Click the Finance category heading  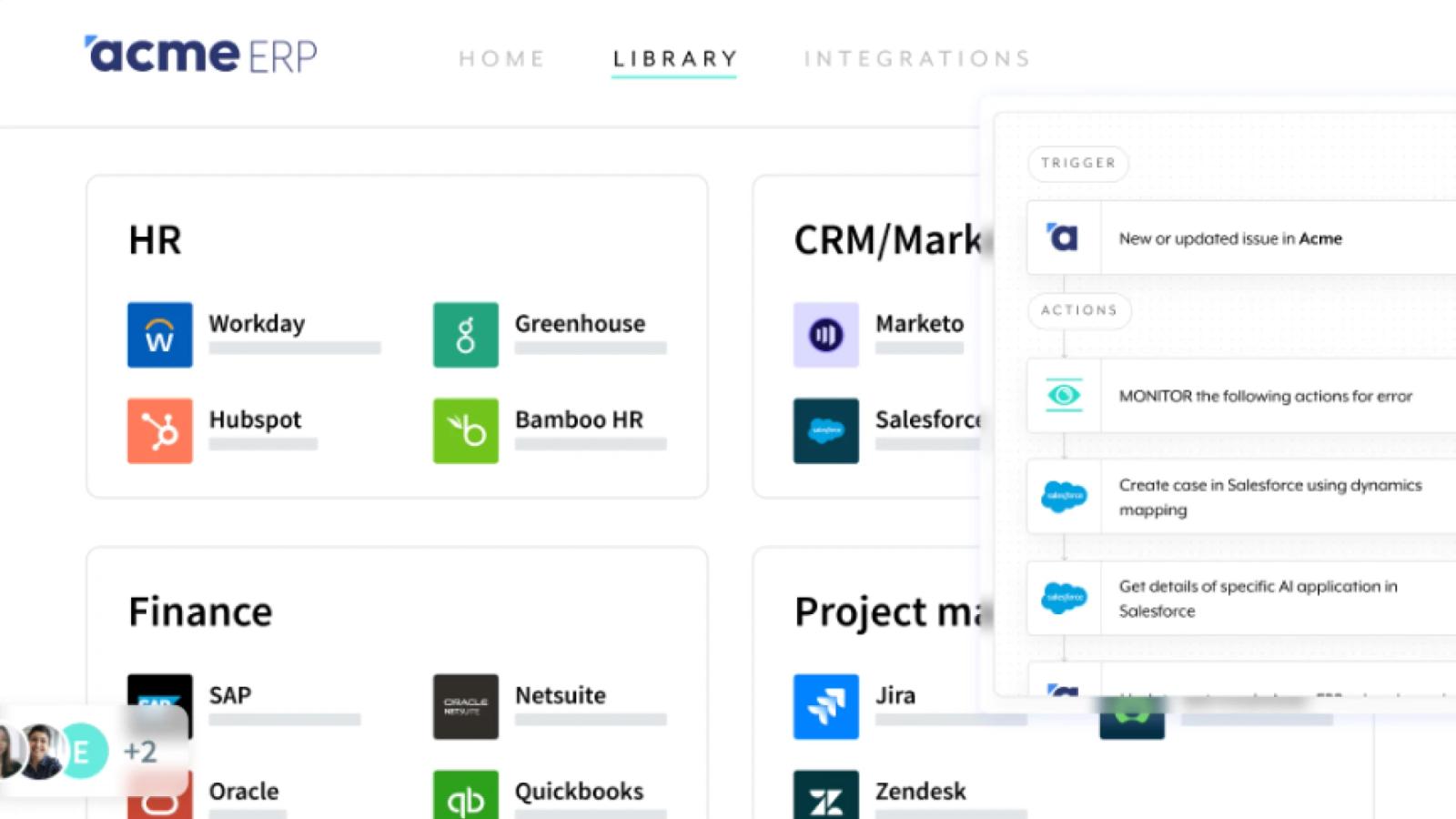point(200,612)
